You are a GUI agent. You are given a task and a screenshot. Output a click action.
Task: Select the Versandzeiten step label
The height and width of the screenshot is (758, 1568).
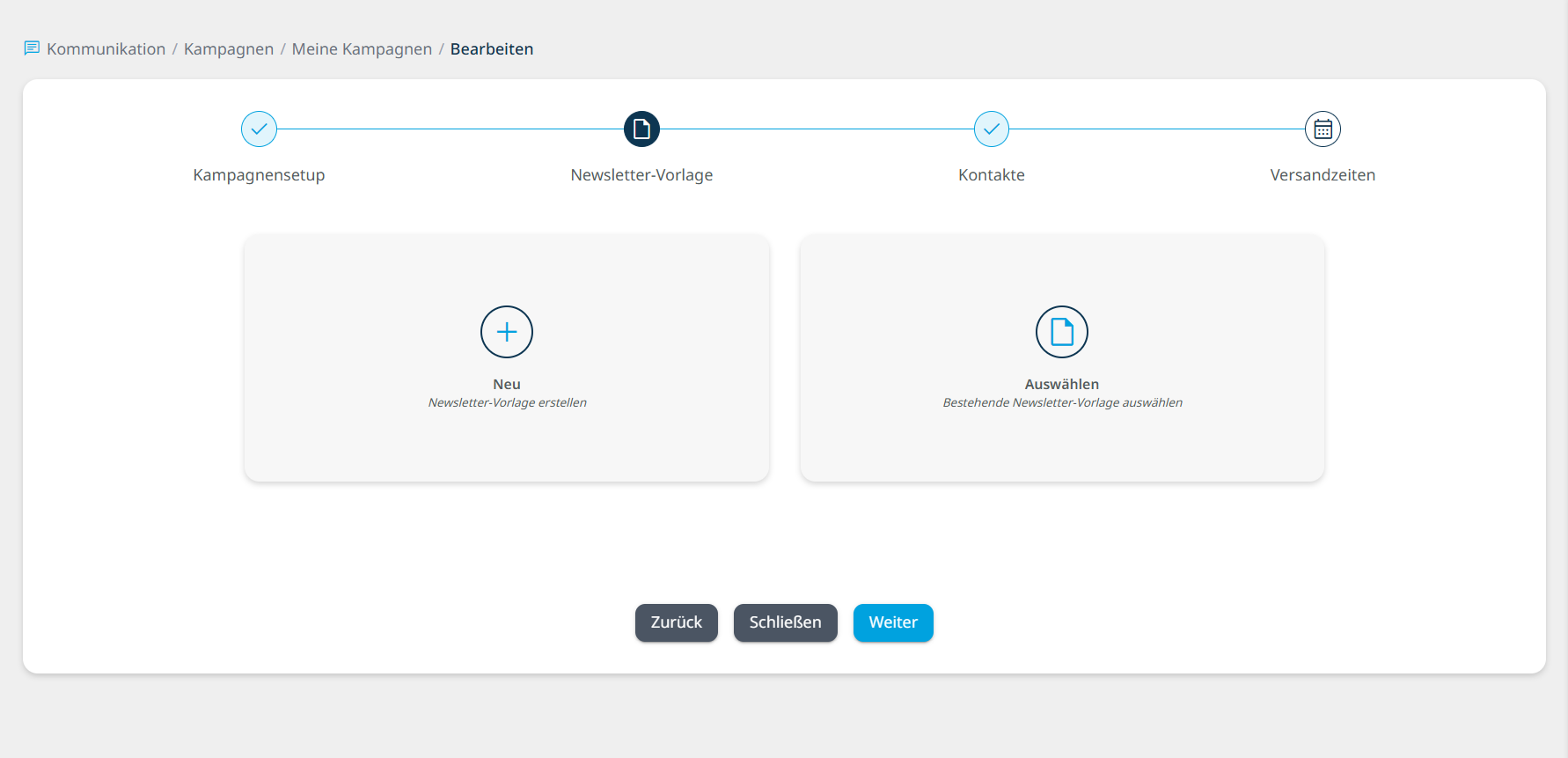coord(1323,175)
